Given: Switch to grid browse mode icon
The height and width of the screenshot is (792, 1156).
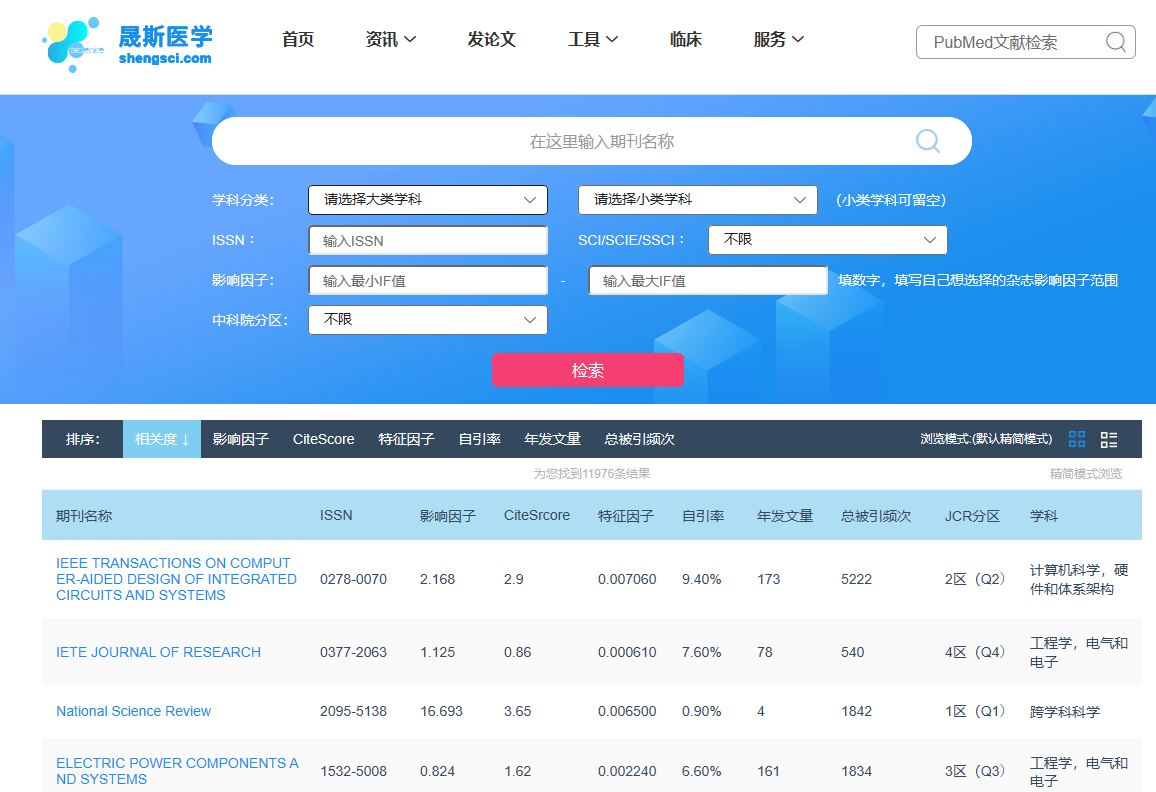Looking at the screenshot, I should coord(1076,440).
